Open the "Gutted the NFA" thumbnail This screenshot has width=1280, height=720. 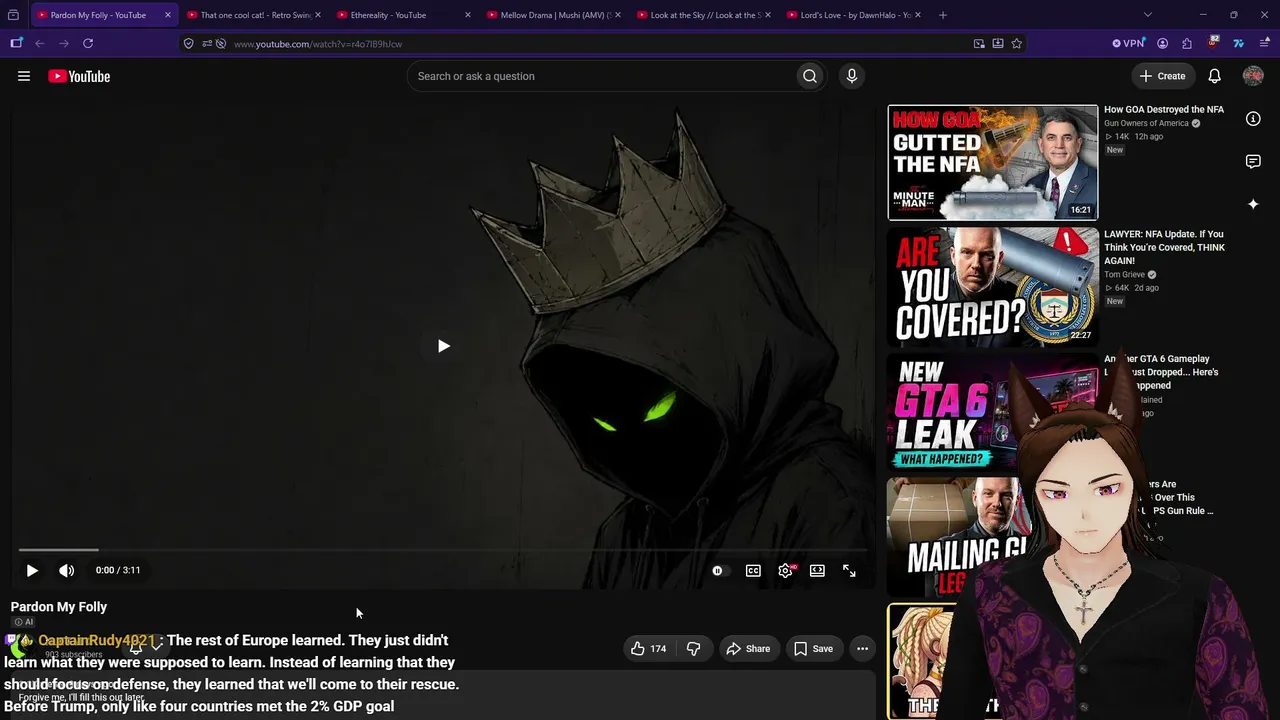pyautogui.click(x=993, y=162)
